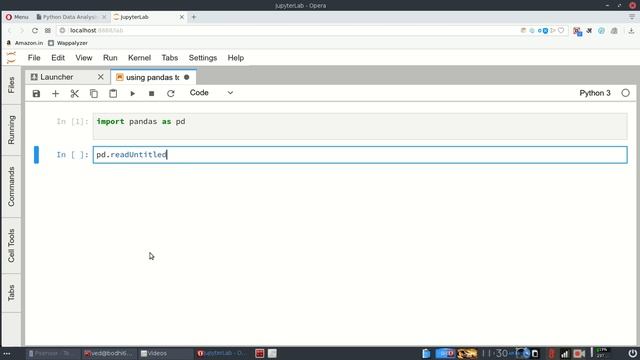640x360 pixels.
Task: Open the Files sidebar panel
Action: coord(11,85)
